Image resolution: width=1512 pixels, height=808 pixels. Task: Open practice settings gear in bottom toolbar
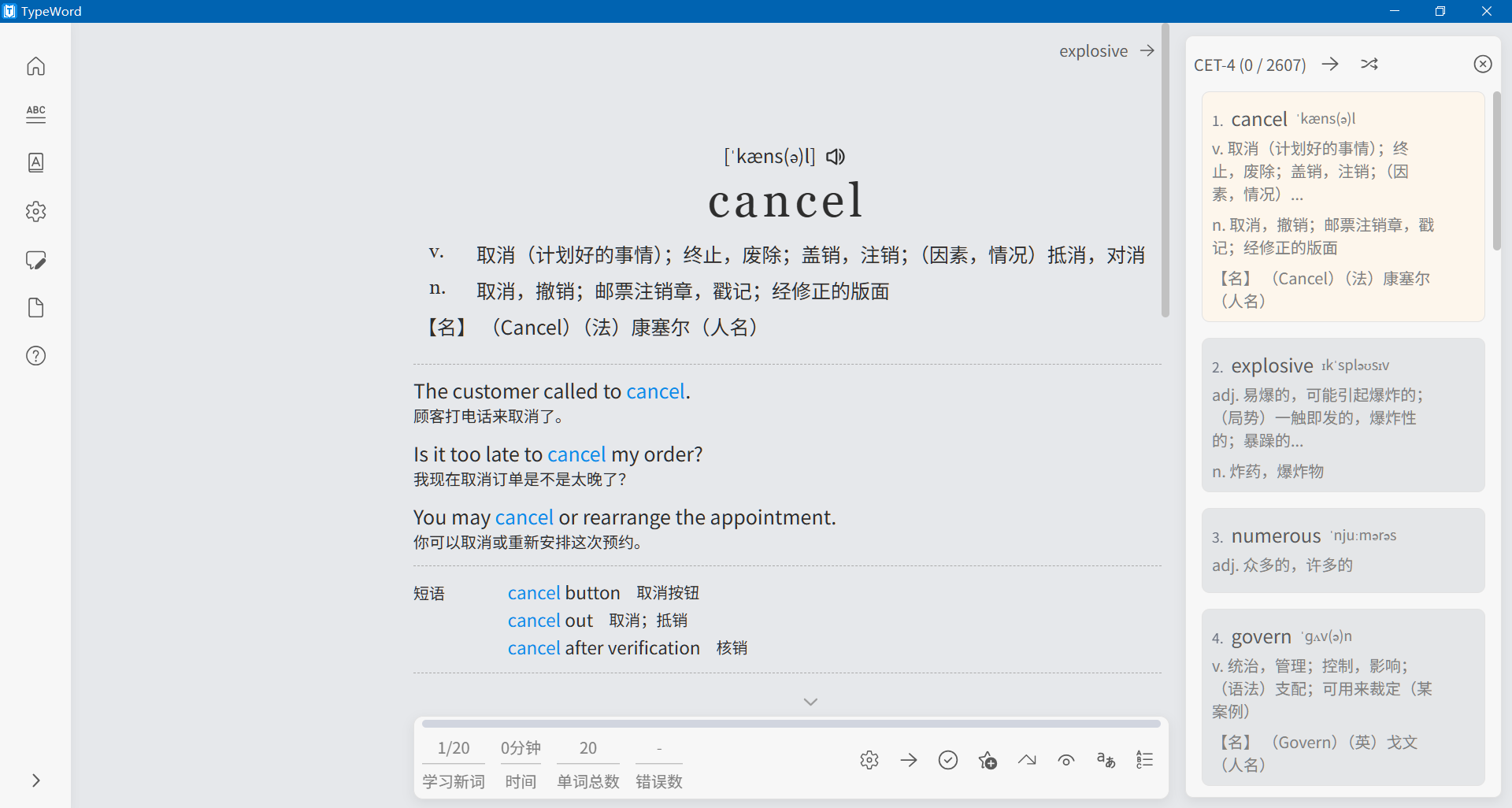869,760
